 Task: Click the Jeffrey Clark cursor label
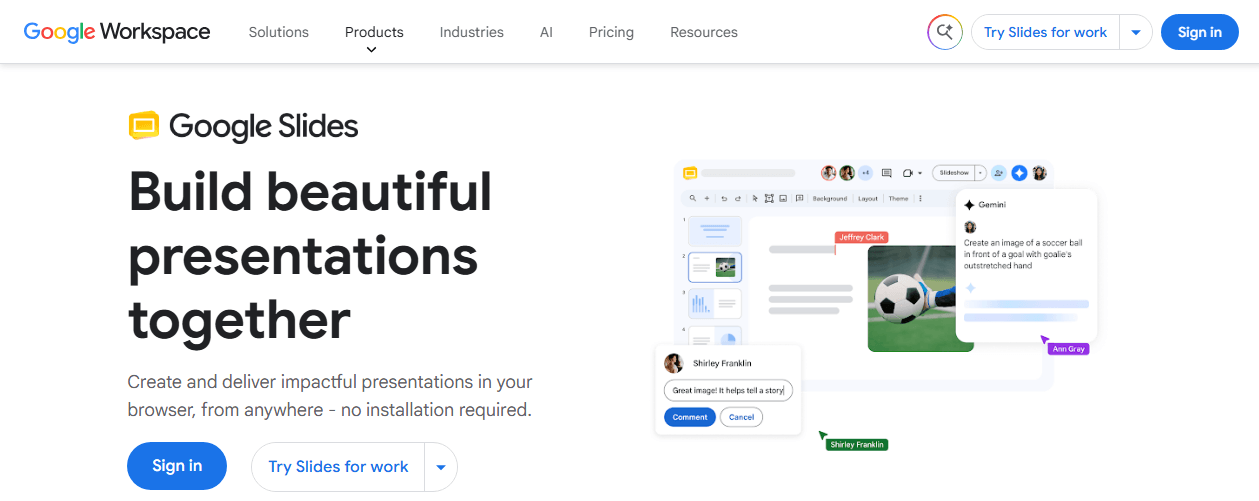coord(861,237)
